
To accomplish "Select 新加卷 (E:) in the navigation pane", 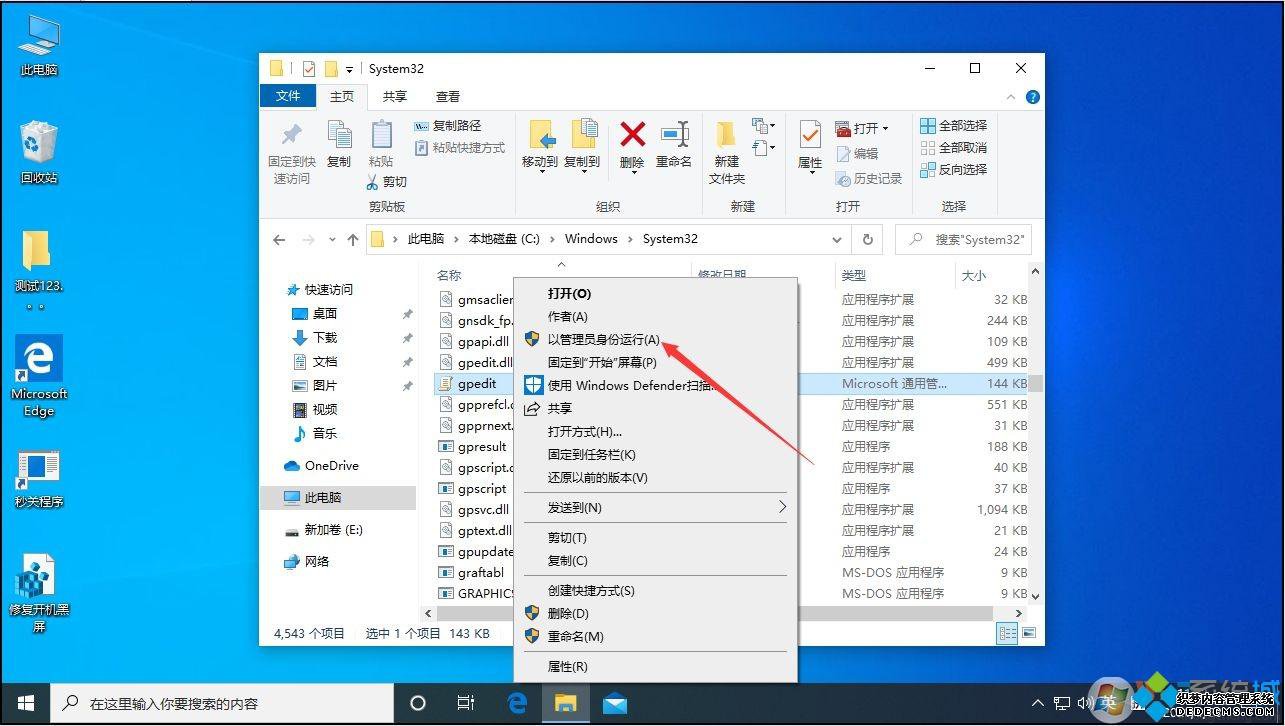I will point(333,530).
